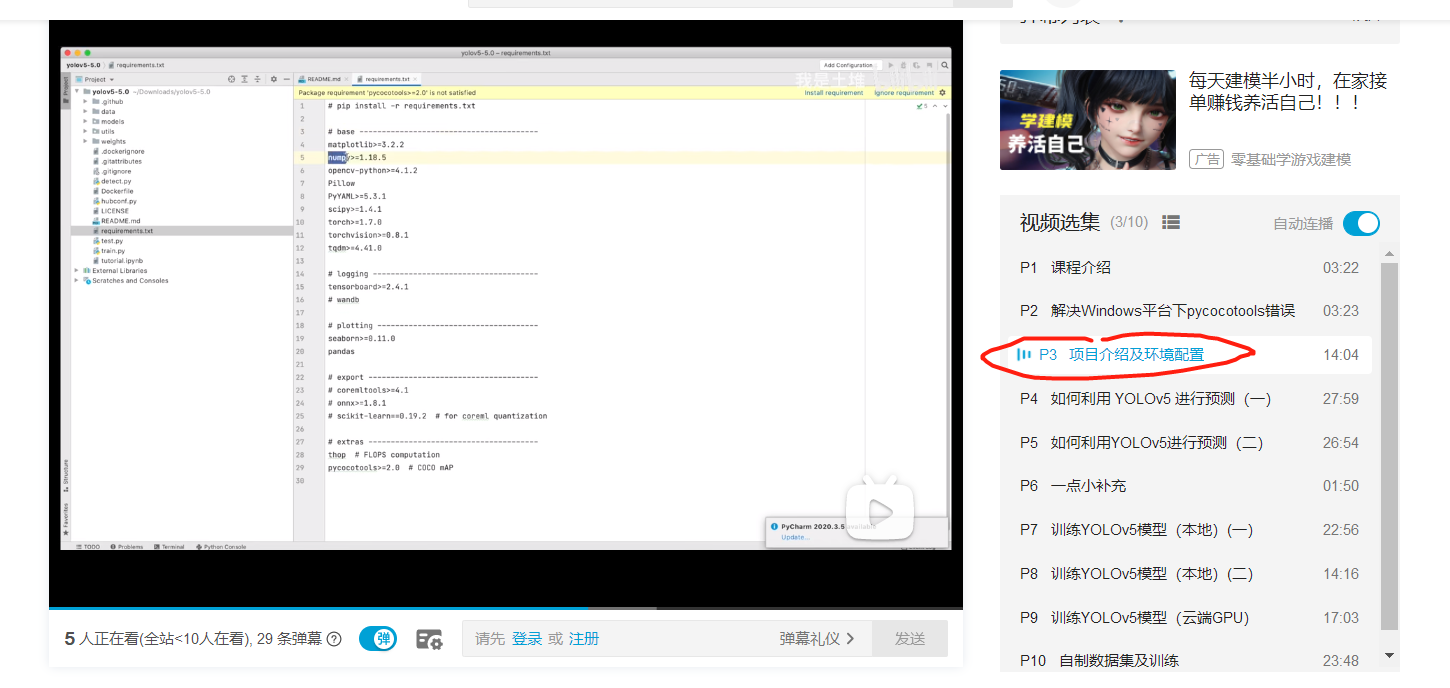Play P10 自制数据集及训练
This screenshot has height=688, width=1450.
point(1190,660)
